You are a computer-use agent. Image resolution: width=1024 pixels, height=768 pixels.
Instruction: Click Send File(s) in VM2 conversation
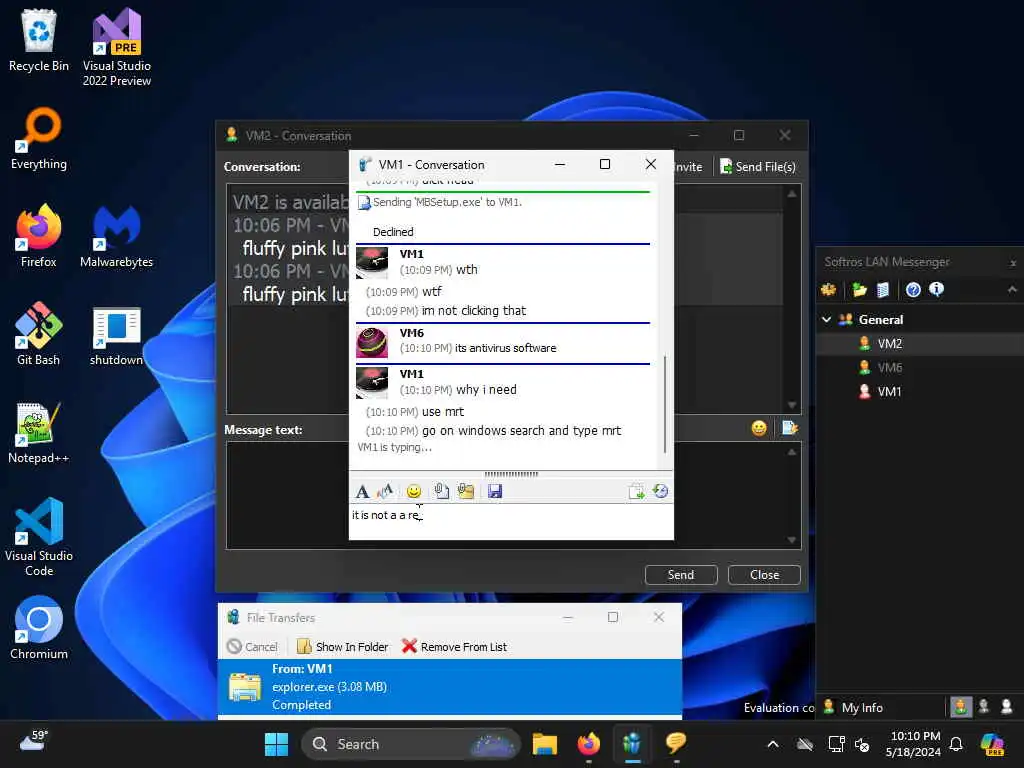pos(758,167)
